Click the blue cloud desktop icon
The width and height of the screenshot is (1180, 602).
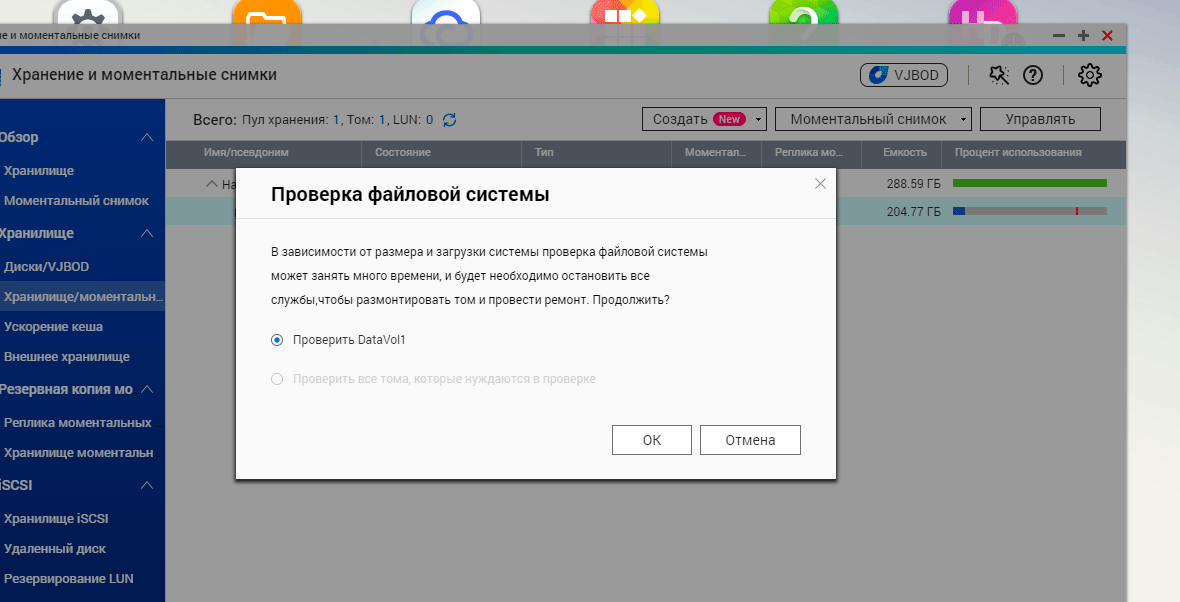[x=445, y=22]
